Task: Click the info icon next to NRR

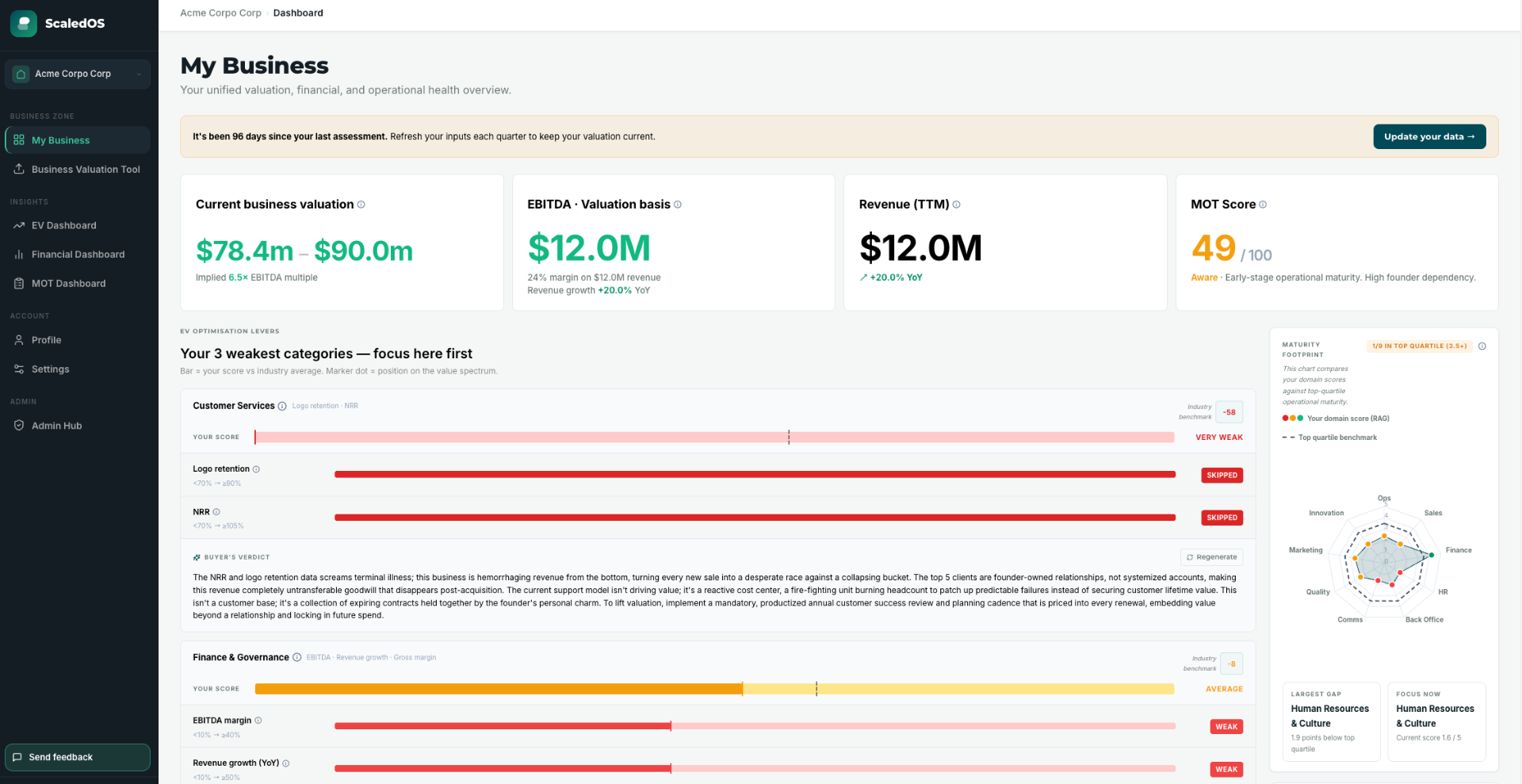Action: 216,512
